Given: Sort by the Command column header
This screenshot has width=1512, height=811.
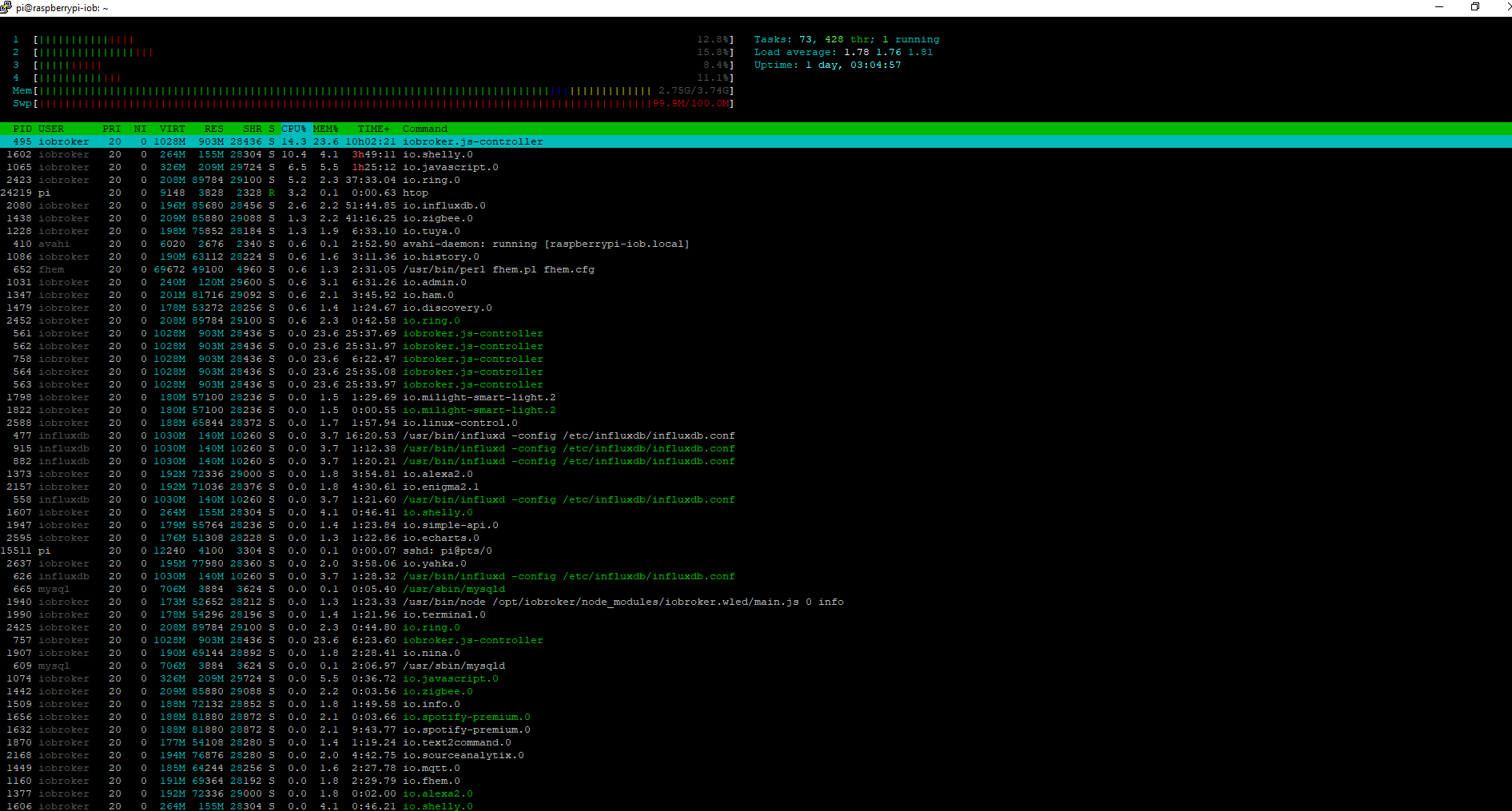Looking at the screenshot, I should (x=425, y=129).
